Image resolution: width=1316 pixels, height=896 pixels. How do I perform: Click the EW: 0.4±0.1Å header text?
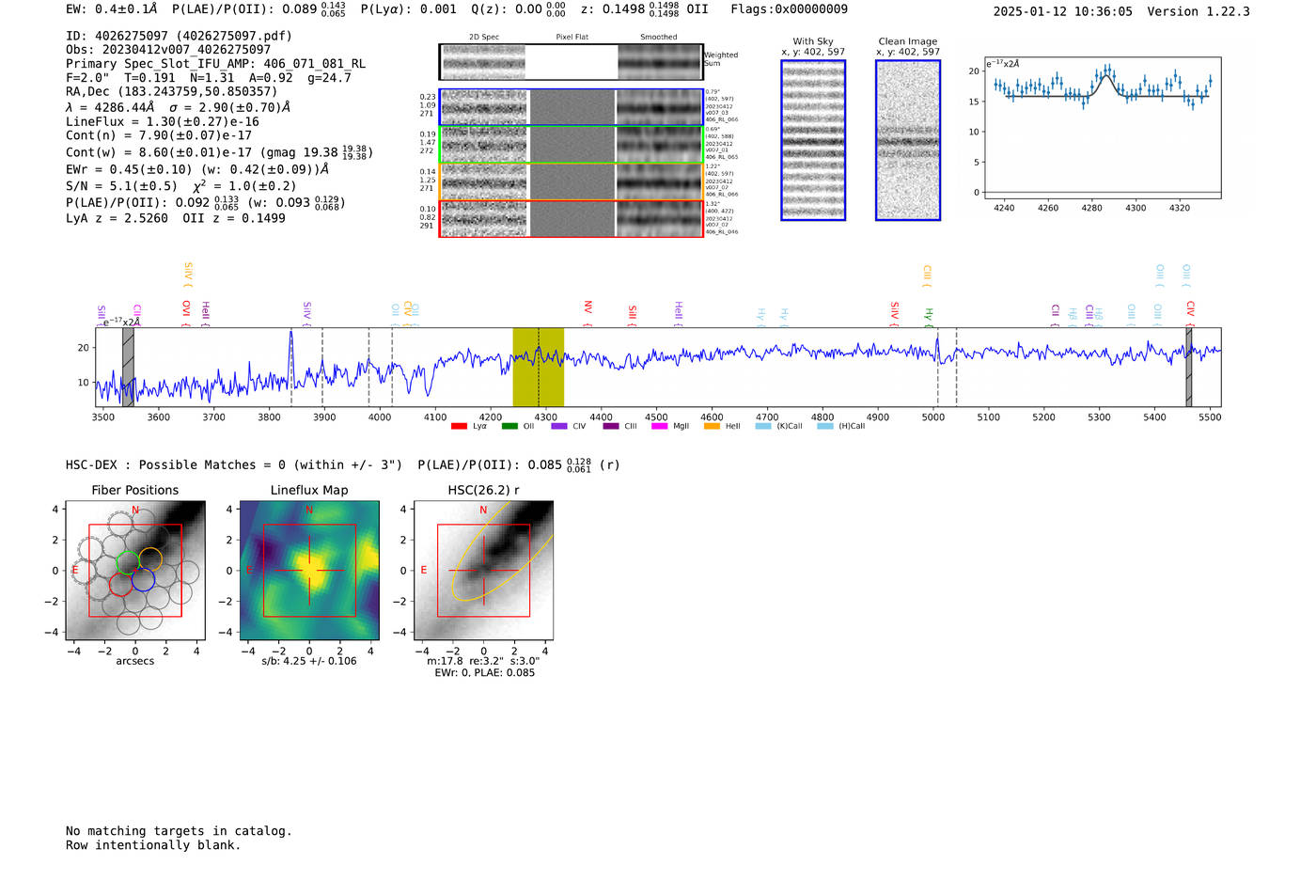(x=112, y=8)
